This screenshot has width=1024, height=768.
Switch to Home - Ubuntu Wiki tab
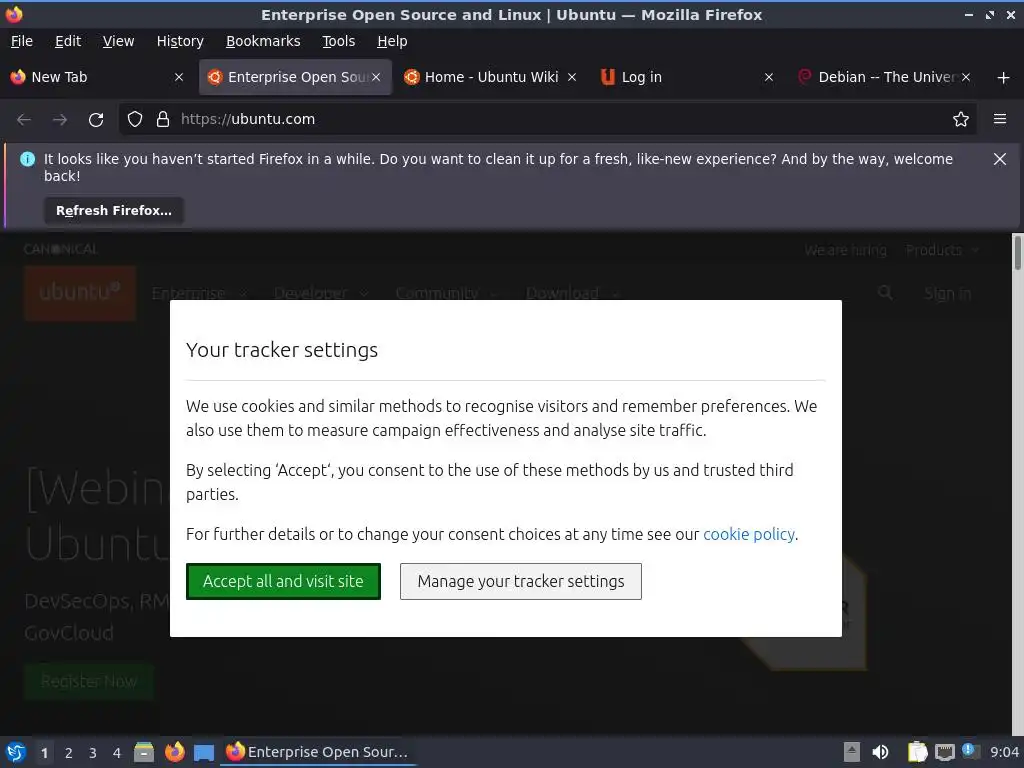tap(490, 77)
